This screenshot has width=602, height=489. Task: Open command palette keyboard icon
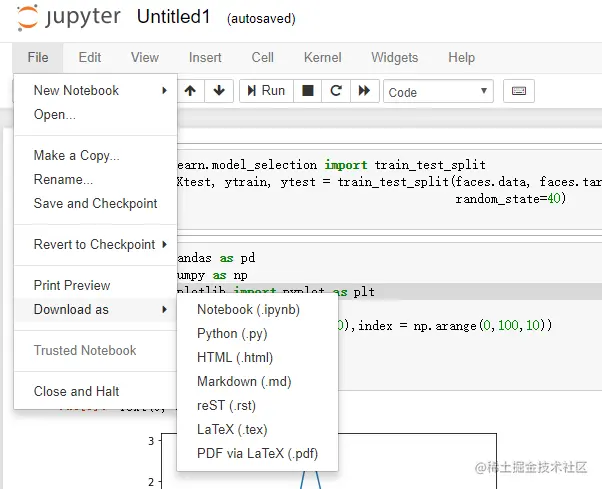[519, 91]
